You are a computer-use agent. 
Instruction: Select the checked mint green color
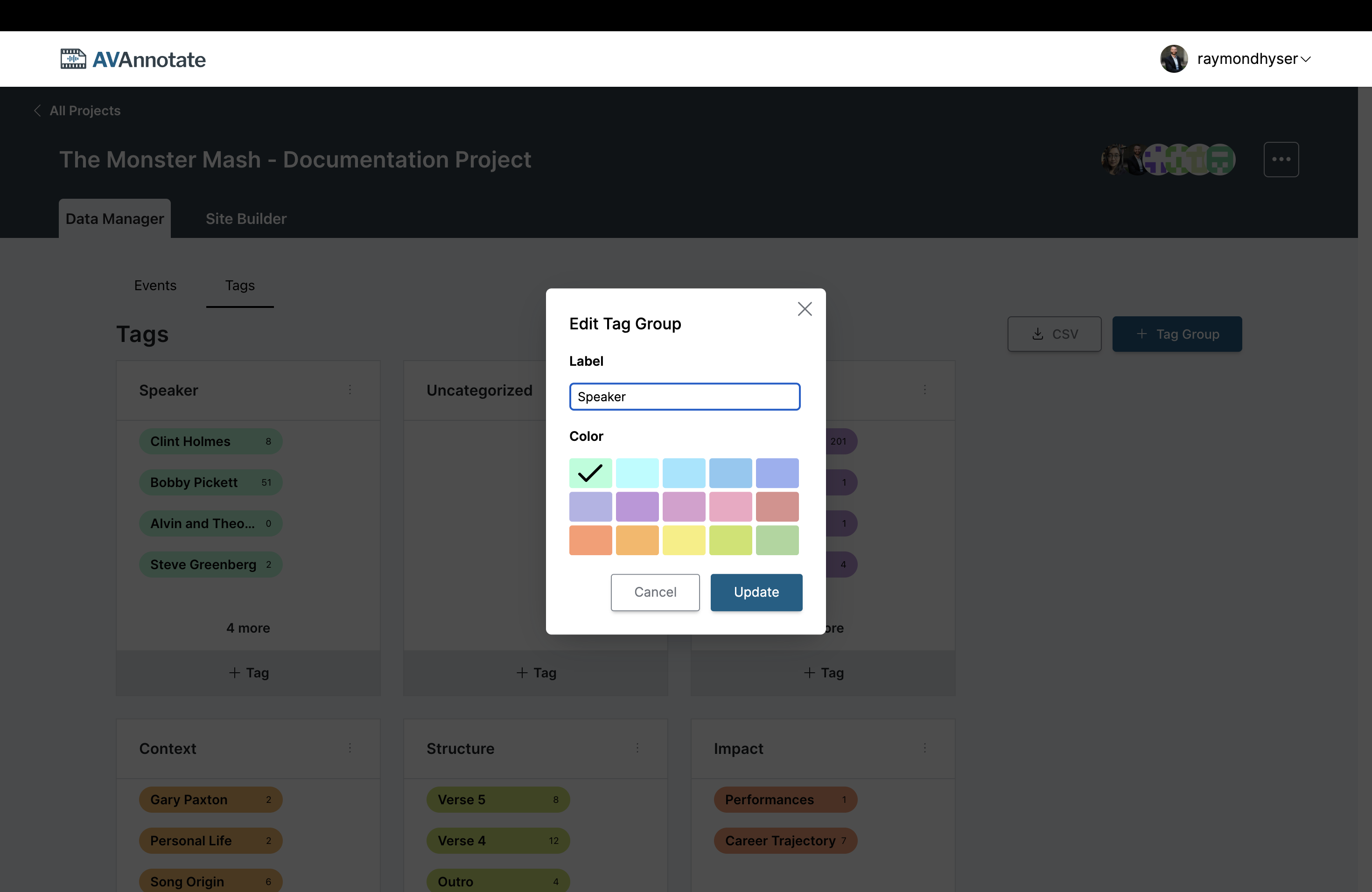(x=590, y=473)
